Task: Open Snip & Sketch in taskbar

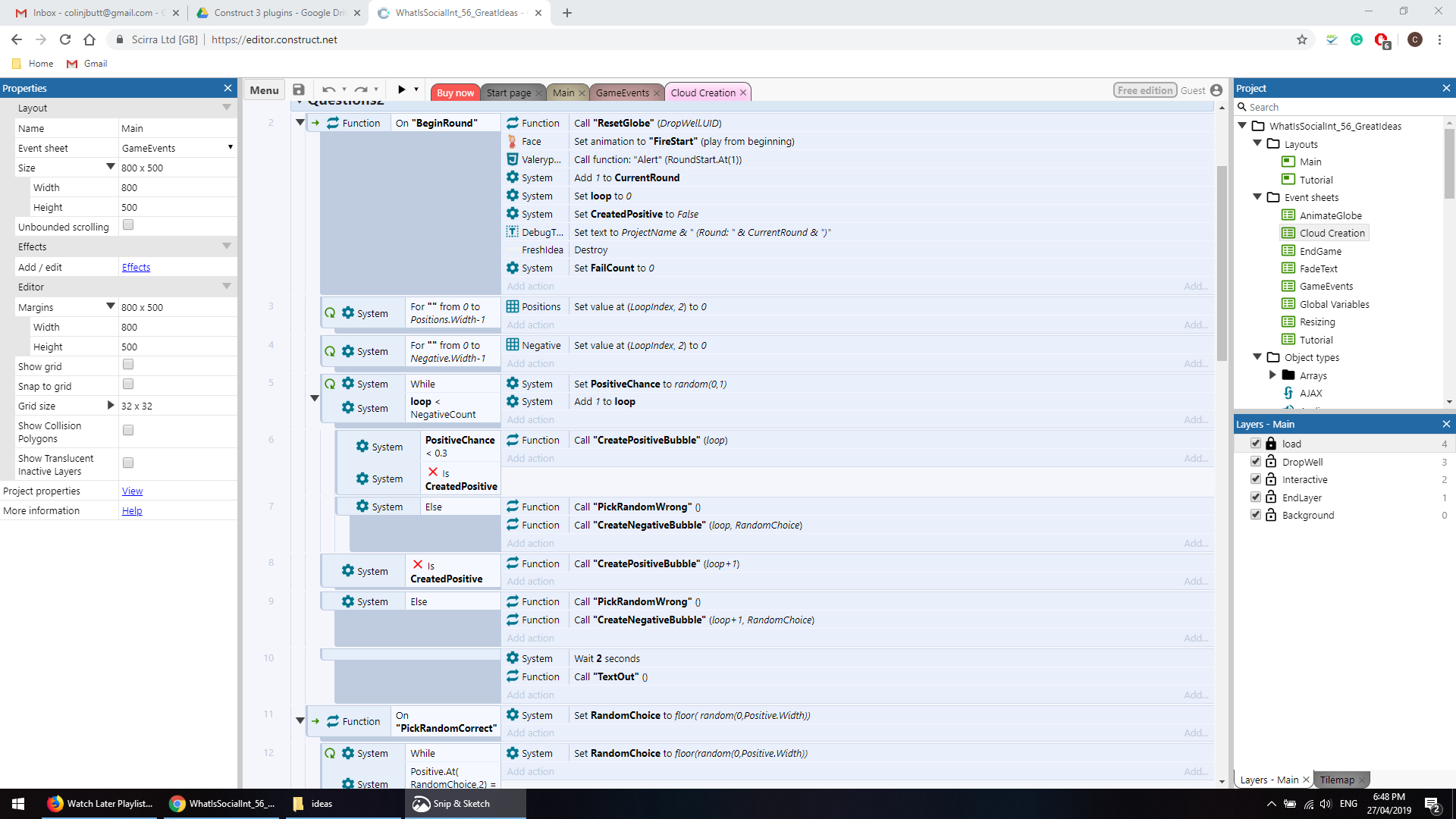Action: click(464, 804)
